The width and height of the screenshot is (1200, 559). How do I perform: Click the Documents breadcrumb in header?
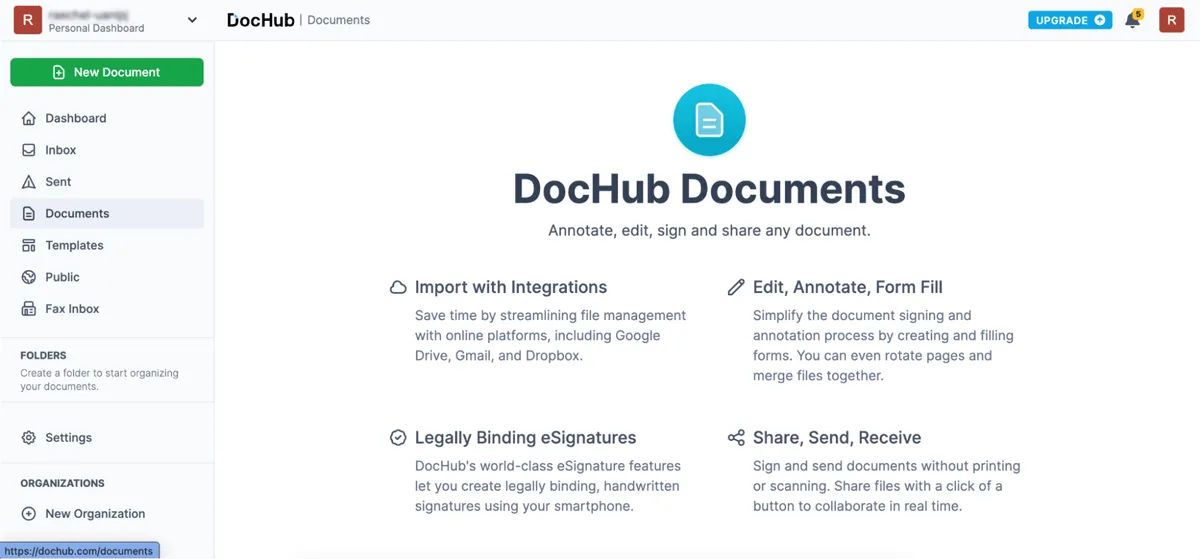pos(338,20)
